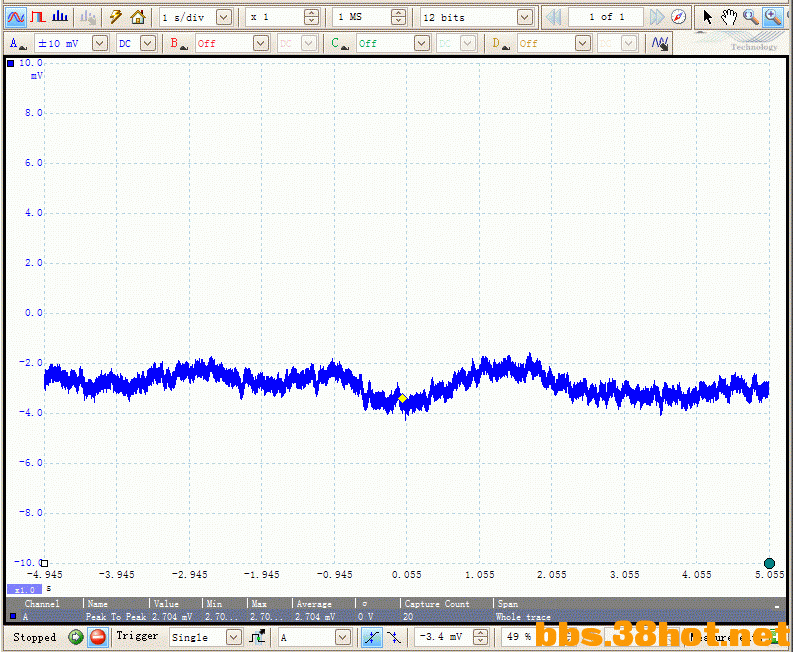Click the Value column header
793x652 pixels.
[x=166, y=603]
